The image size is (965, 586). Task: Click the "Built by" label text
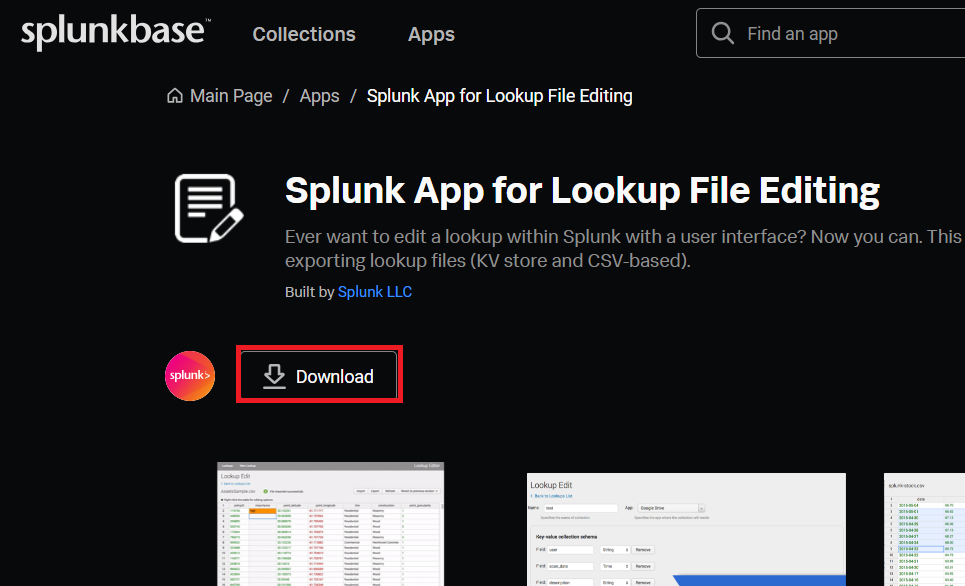coord(309,292)
